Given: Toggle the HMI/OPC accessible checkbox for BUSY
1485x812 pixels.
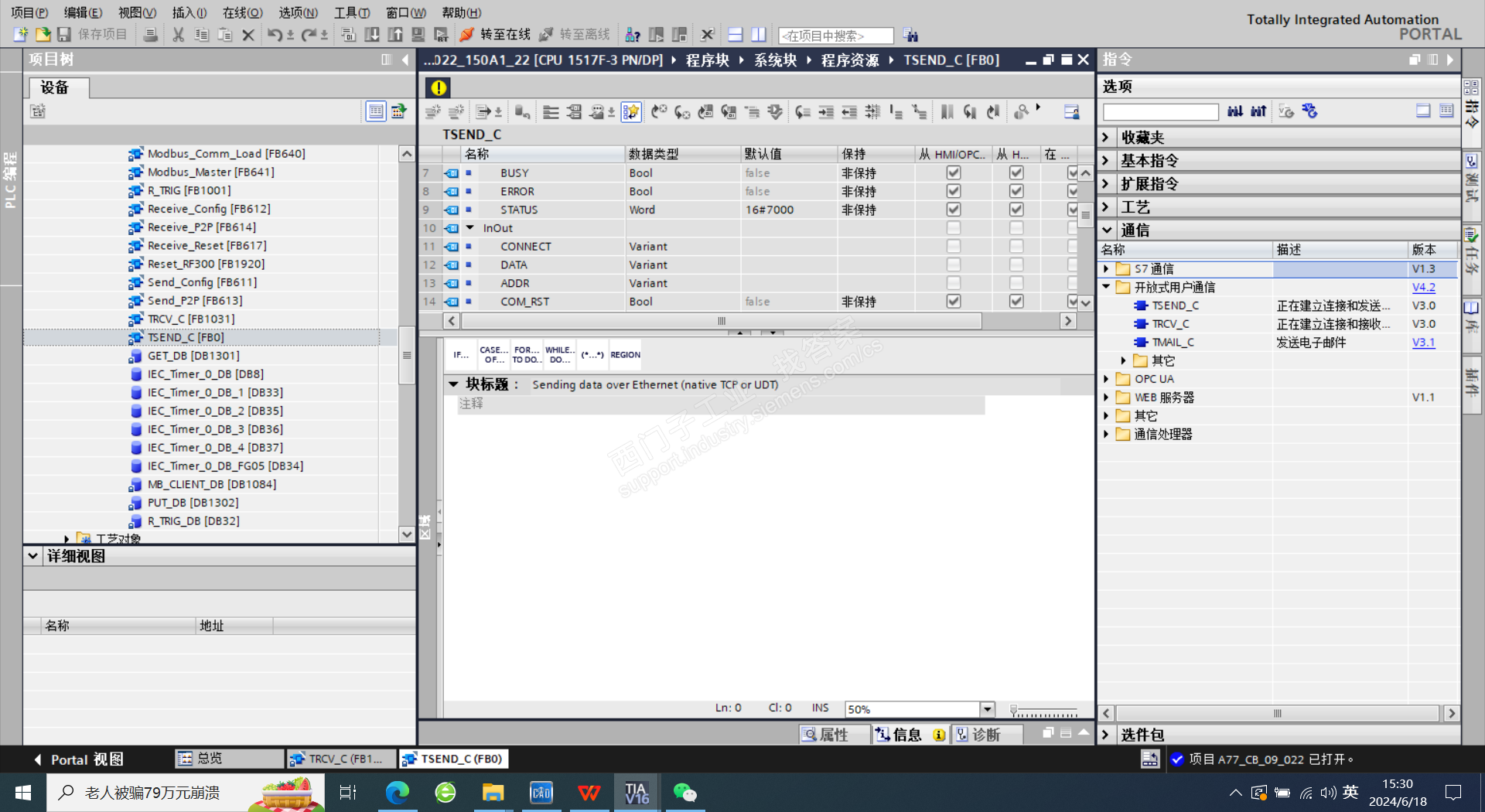Looking at the screenshot, I should [954, 172].
